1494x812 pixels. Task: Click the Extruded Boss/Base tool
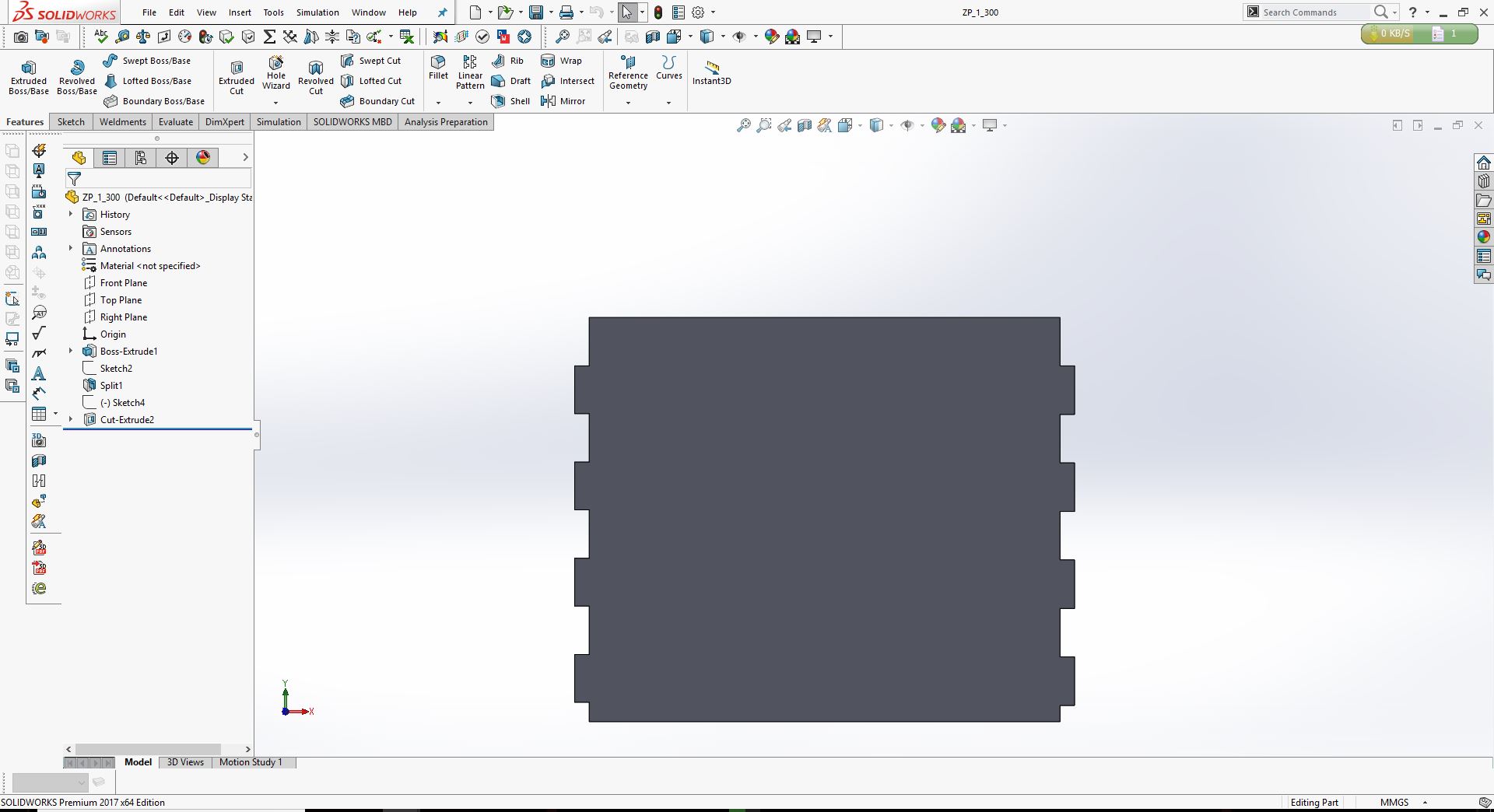[x=29, y=77]
